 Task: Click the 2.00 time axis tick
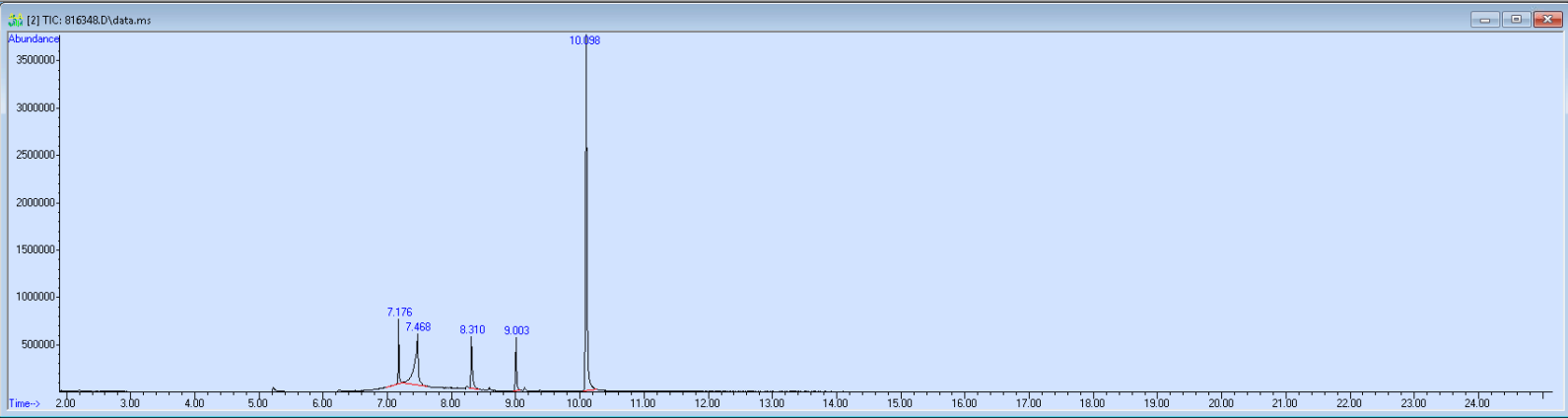65,403
